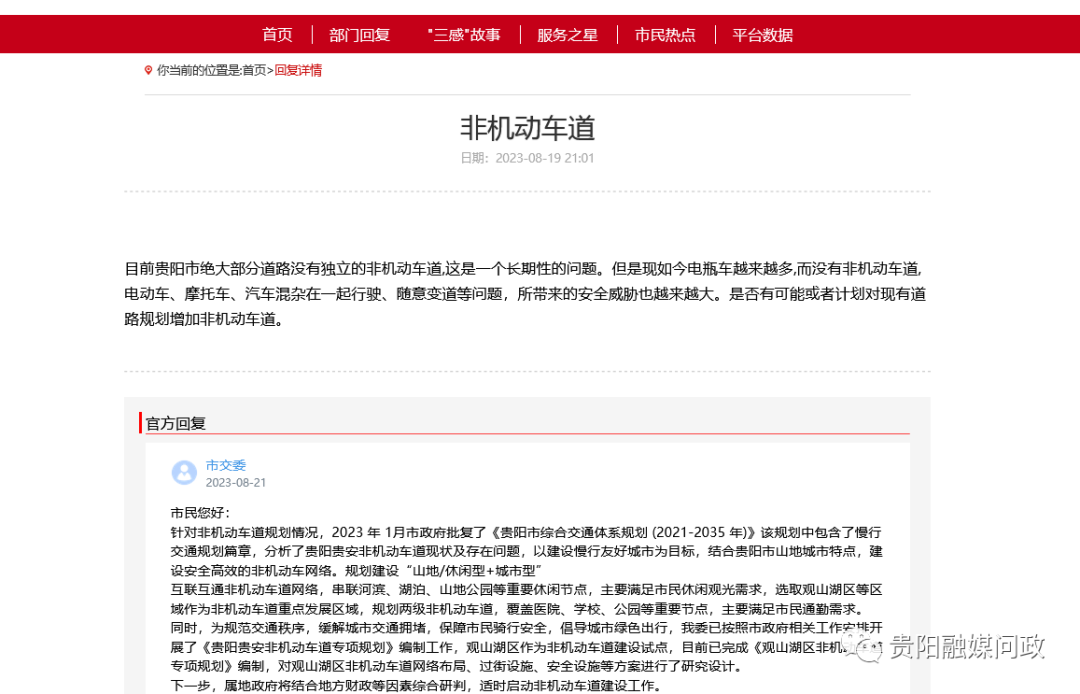Open the 首页 nav menu item
This screenshot has width=1080, height=694.
tap(277, 35)
